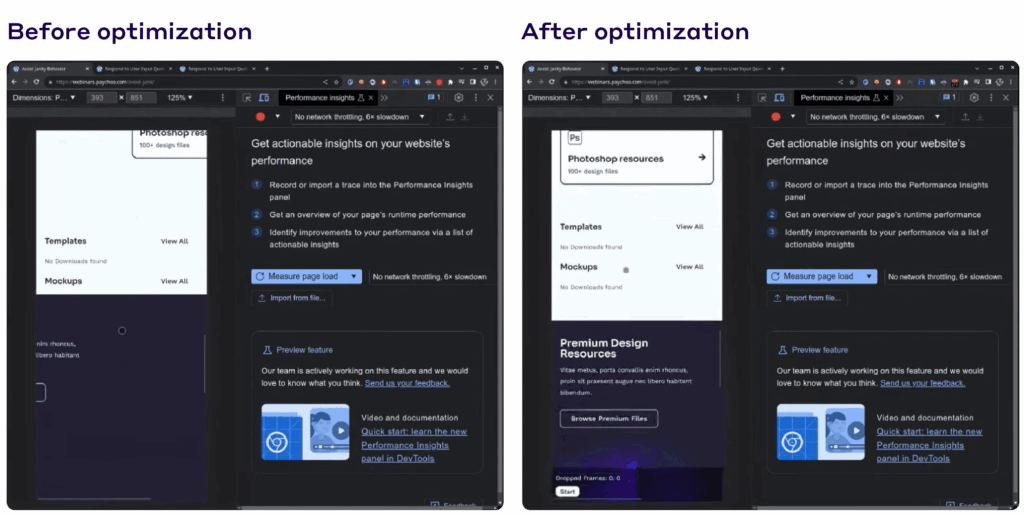Click download trace icon in After screenshot
This screenshot has height=516, width=1024.
point(980,117)
